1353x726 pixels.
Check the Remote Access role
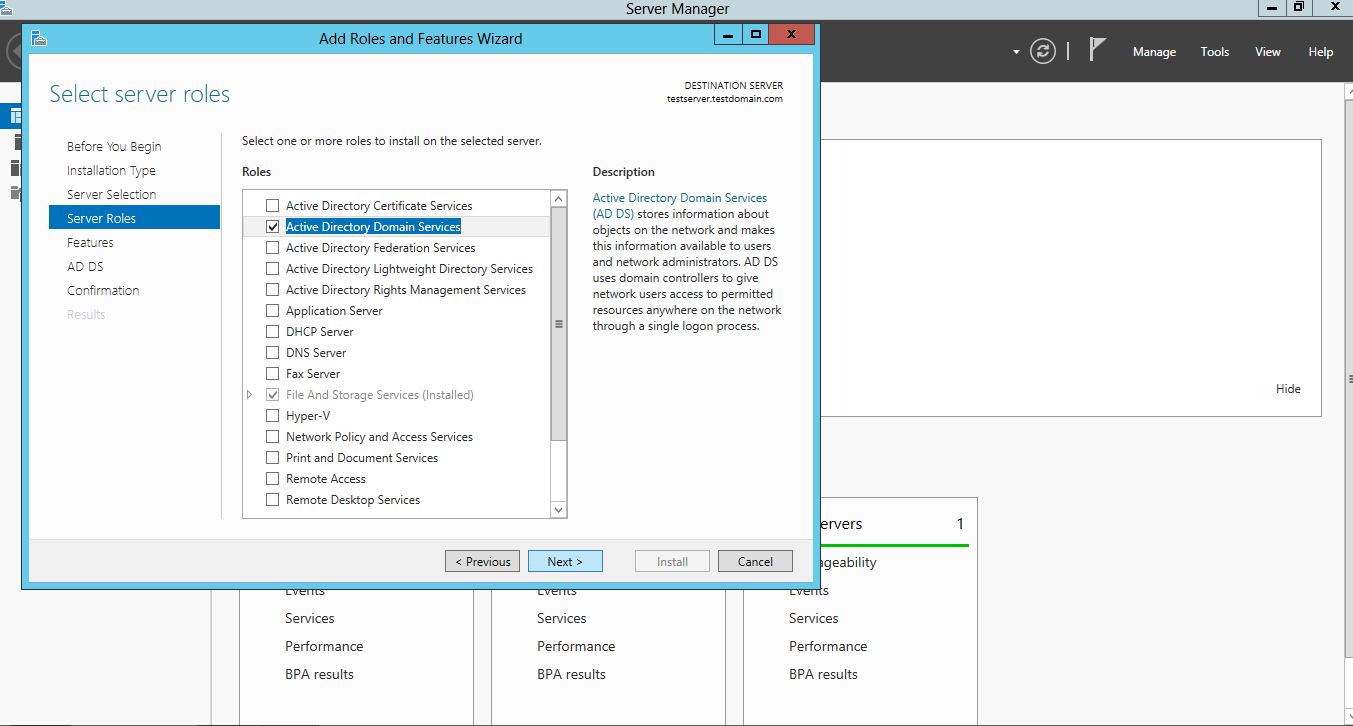pos(272,479)
